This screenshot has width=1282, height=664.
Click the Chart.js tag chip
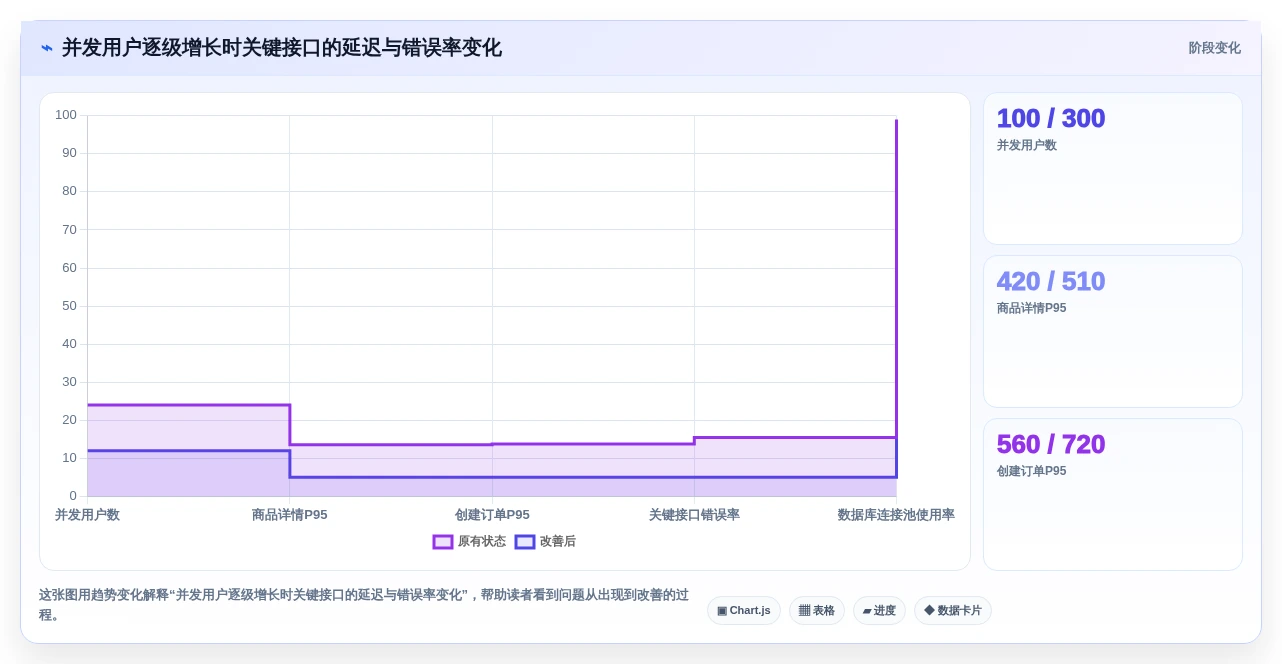click(x=744, y=611)
